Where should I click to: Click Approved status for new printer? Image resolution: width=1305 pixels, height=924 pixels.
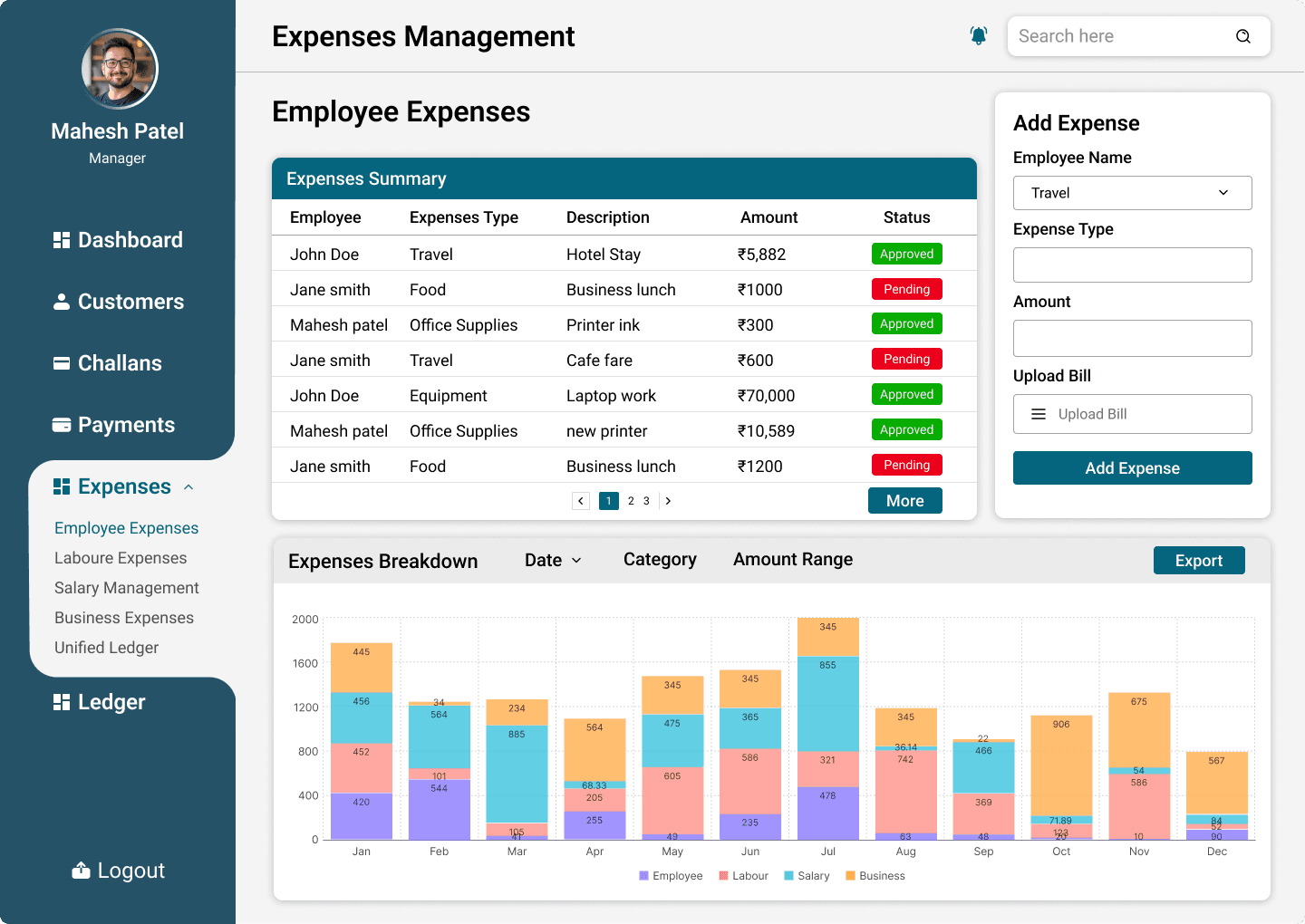coord(907,429)
